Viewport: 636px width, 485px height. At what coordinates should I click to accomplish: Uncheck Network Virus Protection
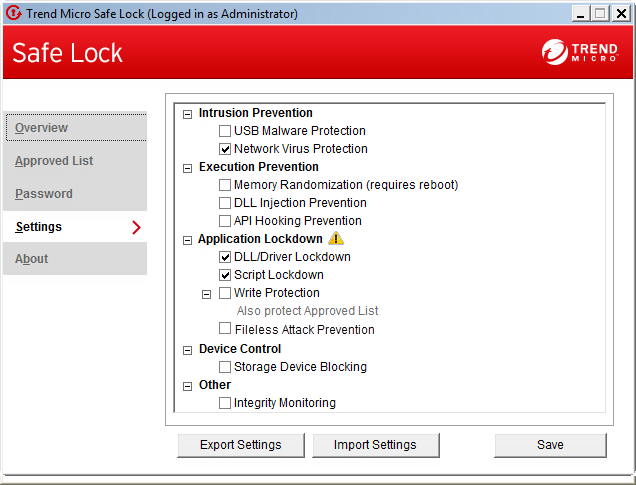(225, 149)
